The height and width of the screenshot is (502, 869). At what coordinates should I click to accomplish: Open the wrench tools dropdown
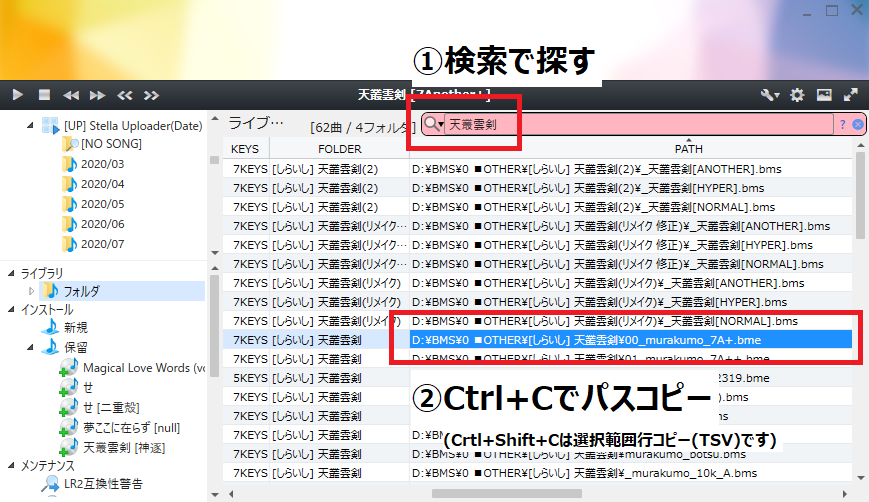770,95
